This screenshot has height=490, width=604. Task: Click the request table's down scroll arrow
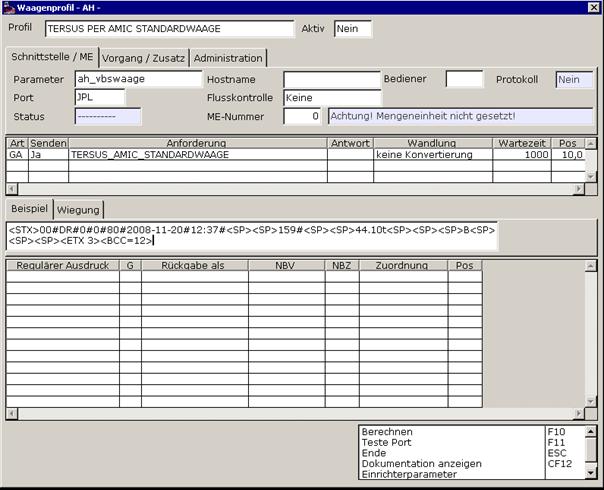tap(591, 177)
